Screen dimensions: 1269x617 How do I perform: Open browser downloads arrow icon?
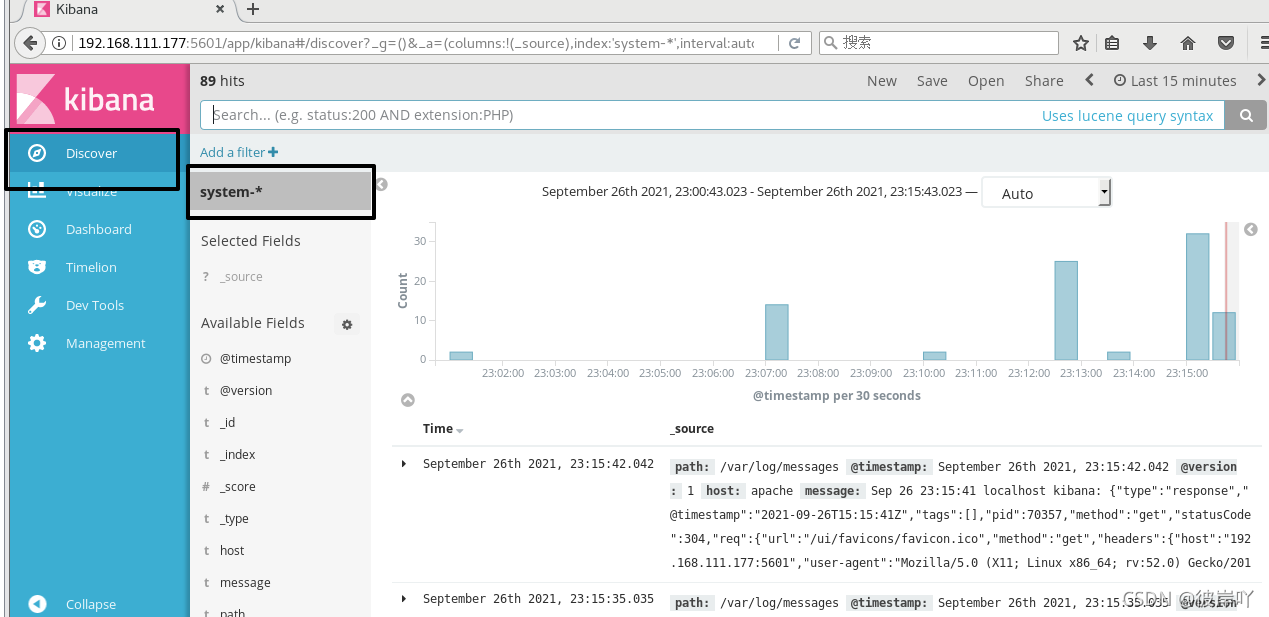(1150, 43)
